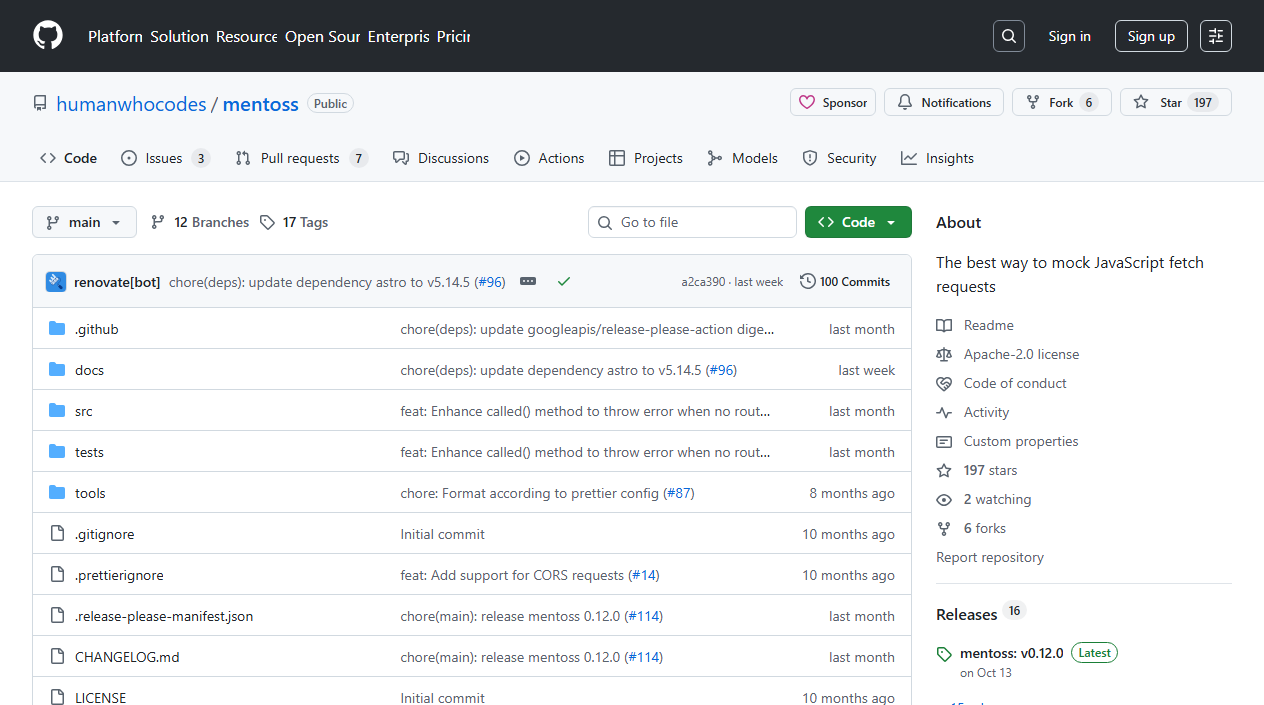1264x705 pixels.
Task: Click the tools folder icon
Action: [57, 493]
